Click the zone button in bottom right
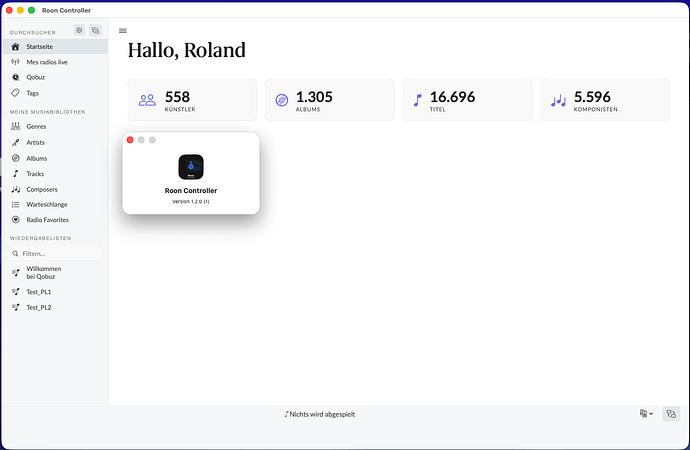 [671, 413]
